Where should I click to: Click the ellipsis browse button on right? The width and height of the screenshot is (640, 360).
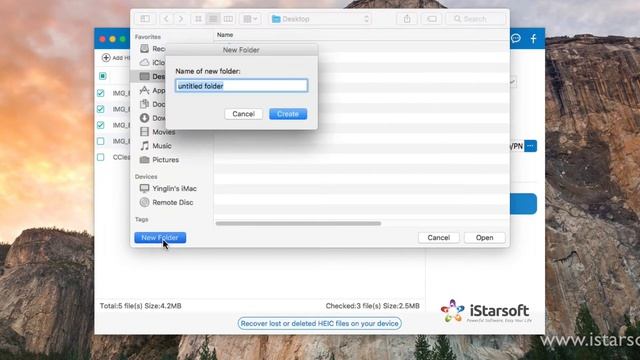click(x=531, y=146)
